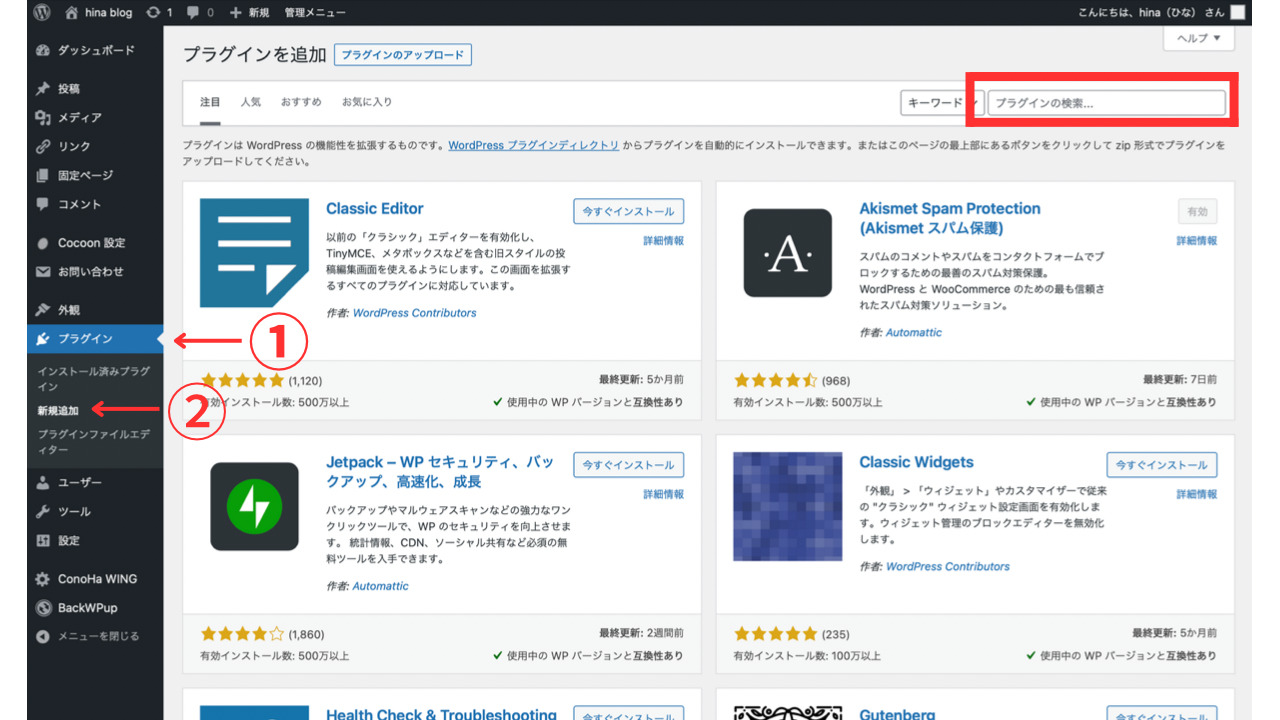Open 詳細情報 for Classic Editor
This screenshot has height=720, width=1280.
pos(663,241)
